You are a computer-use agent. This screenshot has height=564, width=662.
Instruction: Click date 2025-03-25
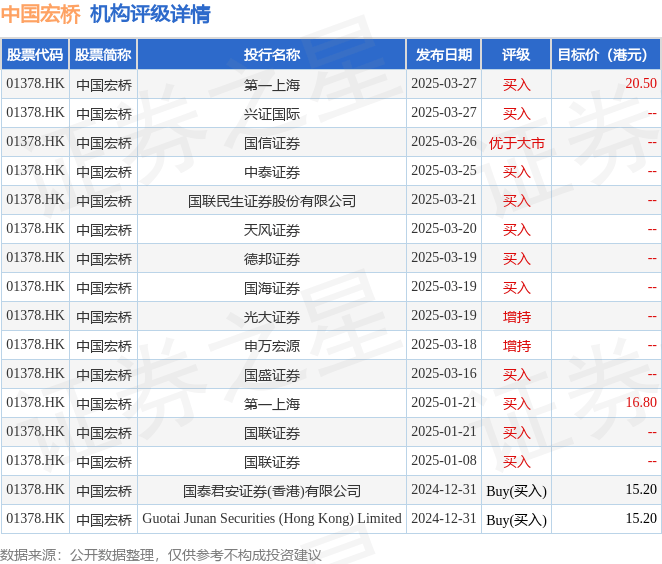pyautogui.click(x=444, y=171)
